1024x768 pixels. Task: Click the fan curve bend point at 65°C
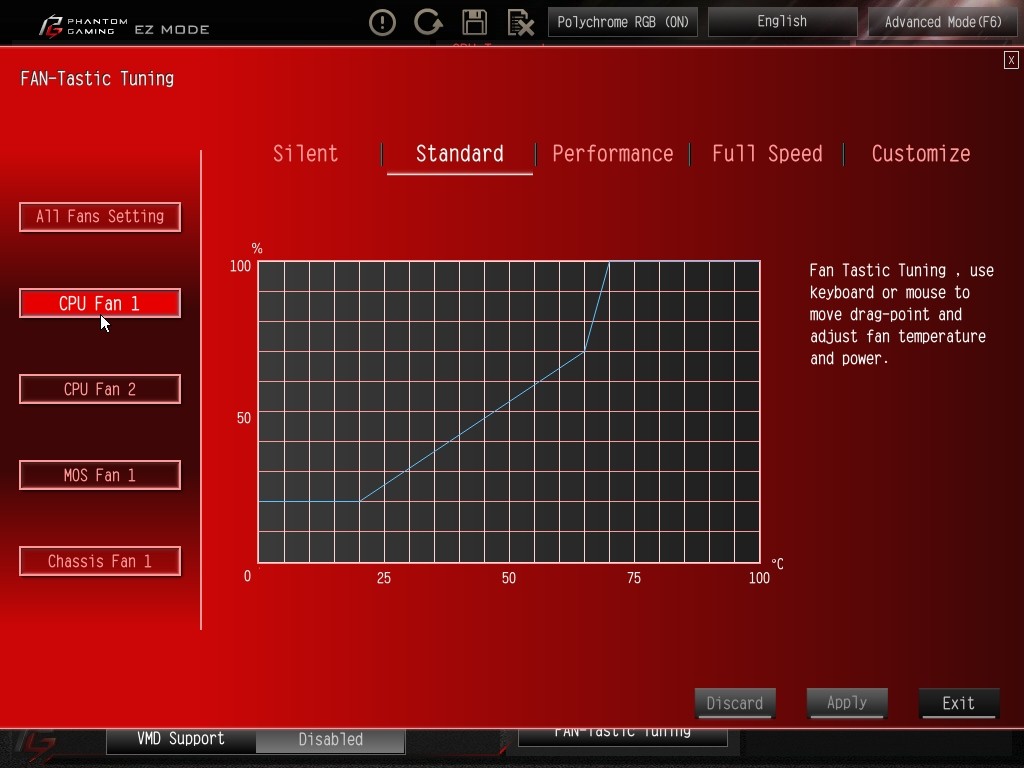pos(584,352)
